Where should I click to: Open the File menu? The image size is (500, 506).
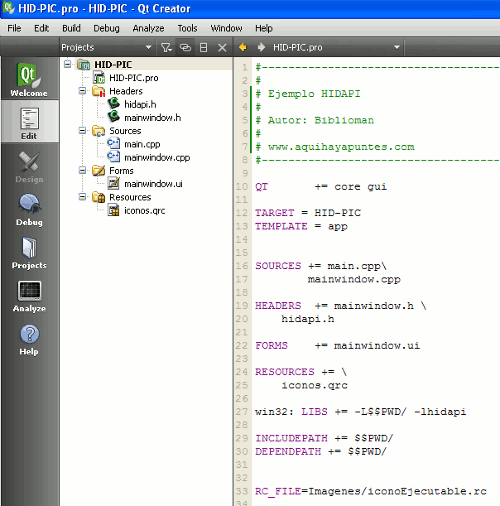[14, 28]
